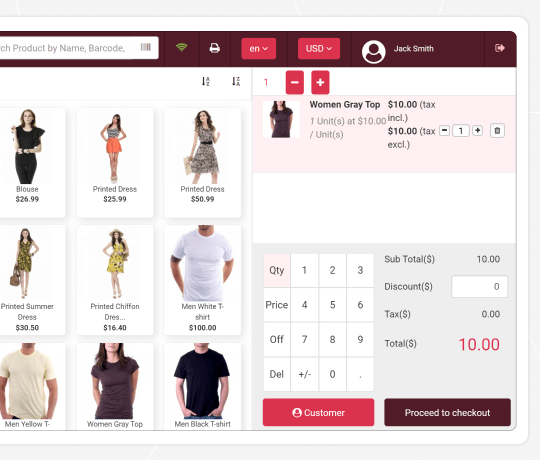Click keypad digit 2
Image resolution: width=540 pixels, height=460 pixels.
pyautogui.click(x=332, y=270)
